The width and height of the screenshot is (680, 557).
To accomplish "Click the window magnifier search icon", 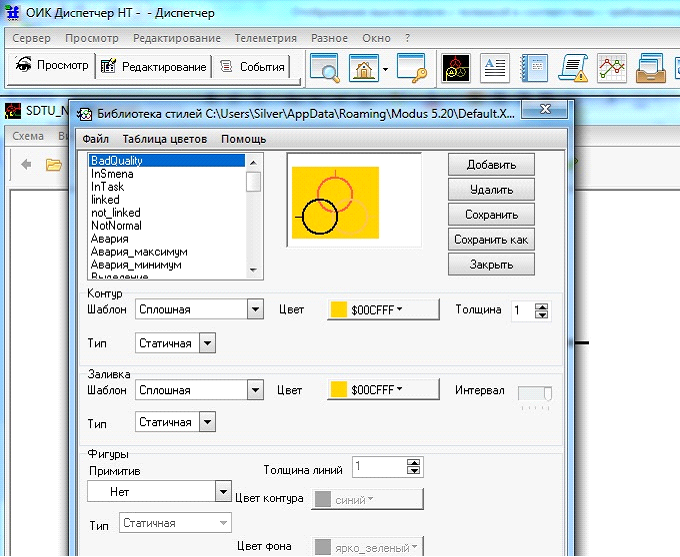I will point(325,68).
